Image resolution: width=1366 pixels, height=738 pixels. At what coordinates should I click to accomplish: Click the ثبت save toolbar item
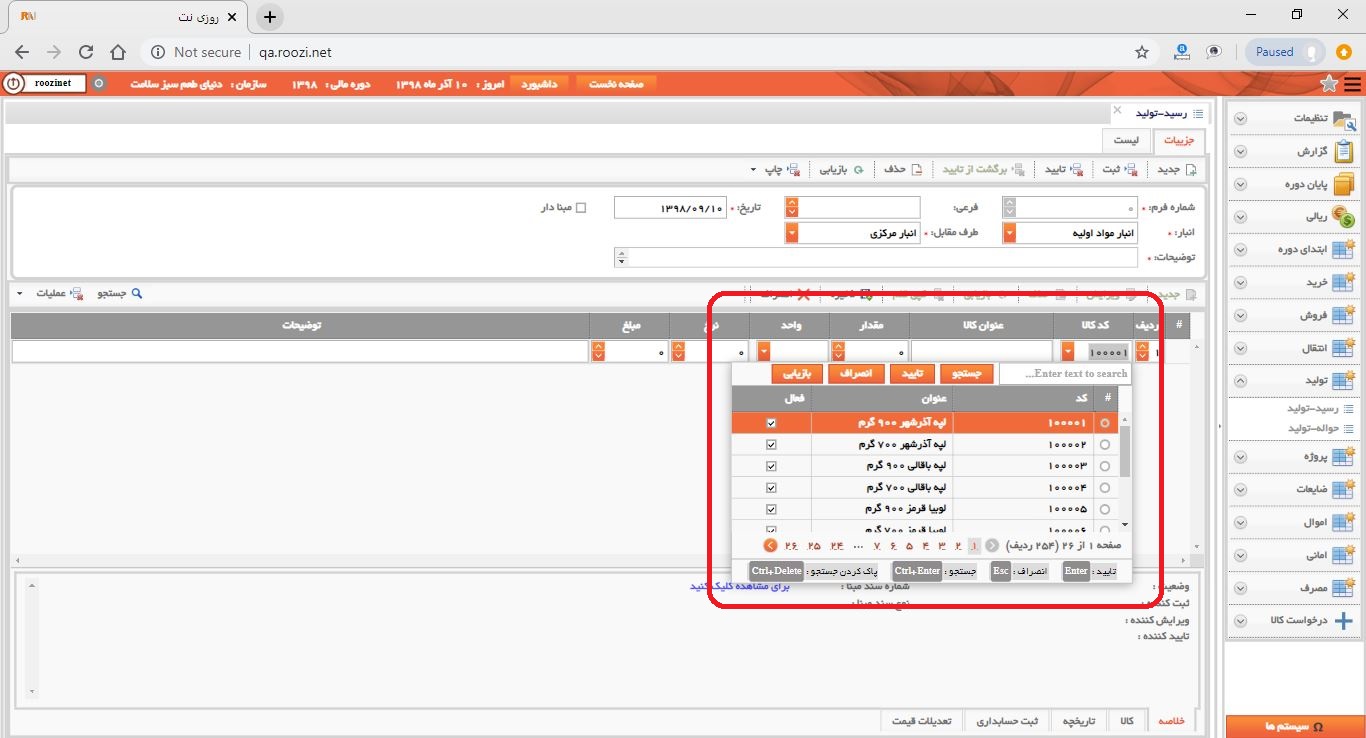(1122, 170)
